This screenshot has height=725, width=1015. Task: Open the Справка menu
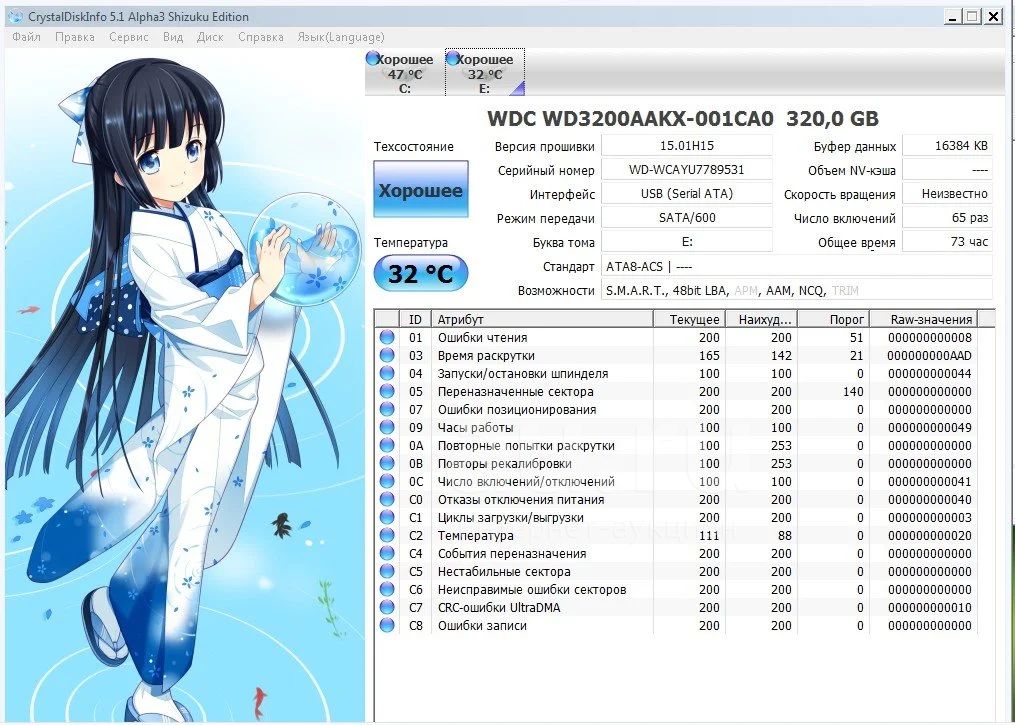tap(260, 37)
